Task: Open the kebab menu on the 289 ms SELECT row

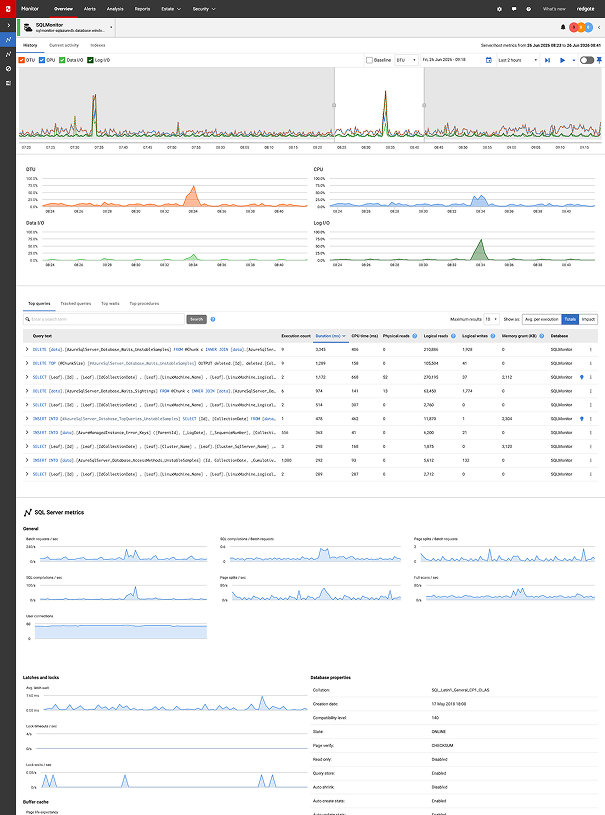Action: (590, 474)
